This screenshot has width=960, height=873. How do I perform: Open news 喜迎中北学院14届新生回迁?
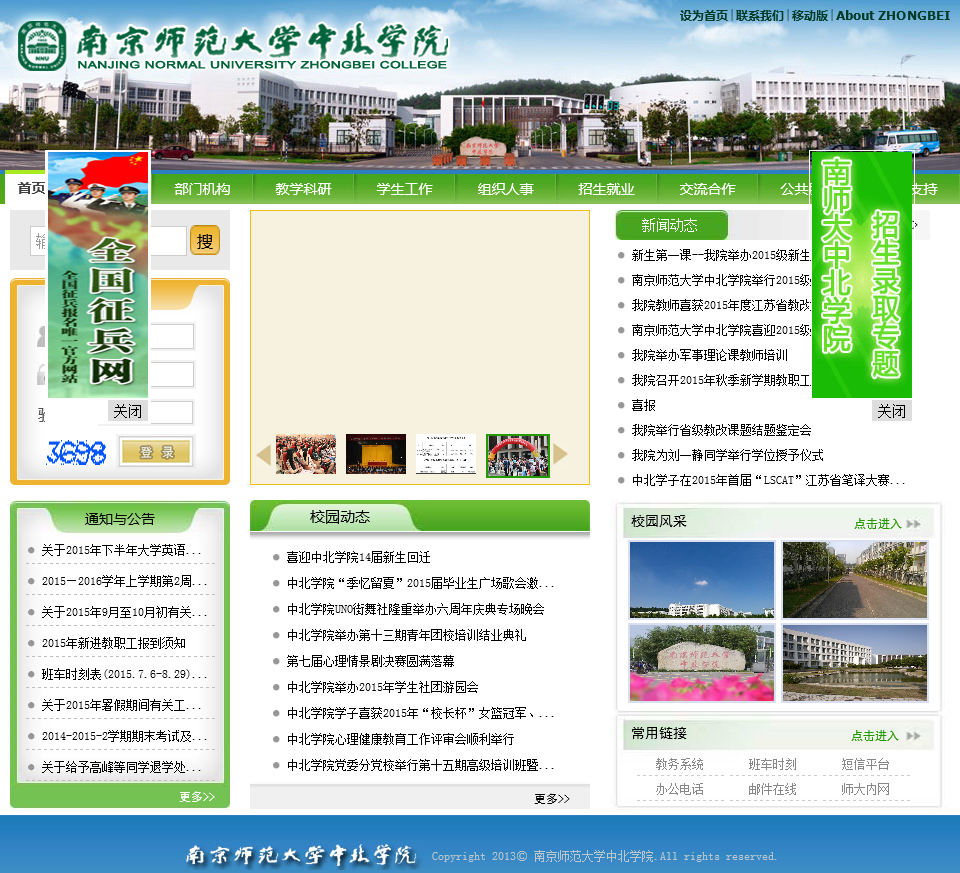click(x=359, y=557)
